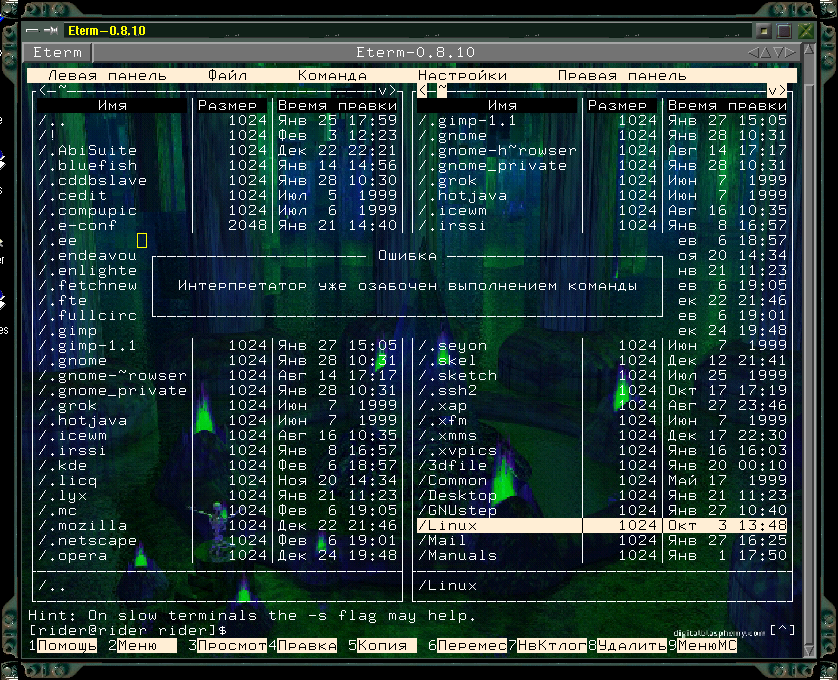The width and height of the screenshot is (838, 680).
Task: Select '/.gnome_private' in left panel
Action: point(218,391)
